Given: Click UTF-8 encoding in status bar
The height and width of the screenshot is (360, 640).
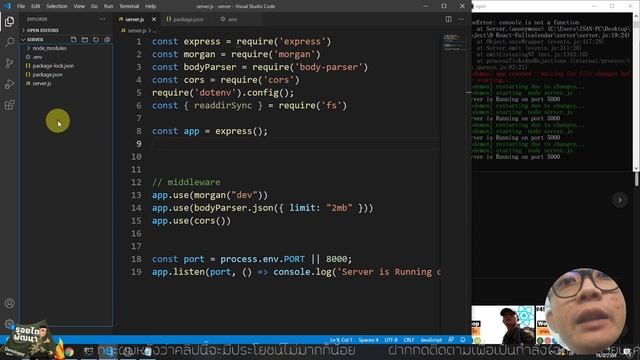Looking at the screenshot, I should 391,340.
